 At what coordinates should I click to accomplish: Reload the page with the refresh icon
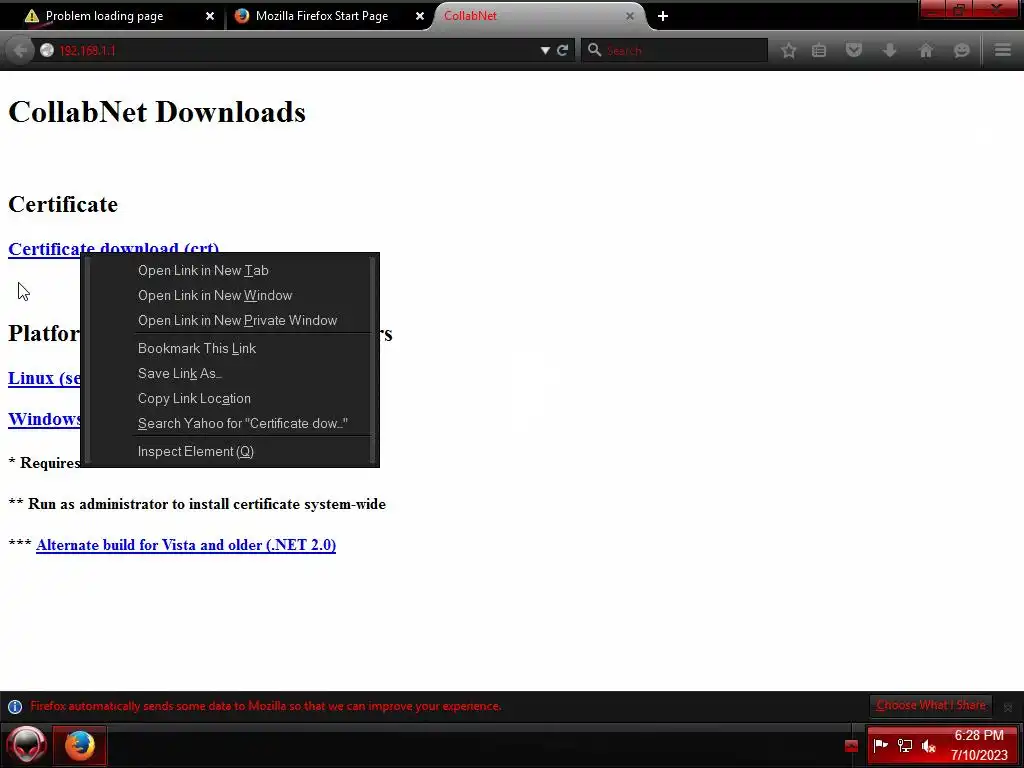[x=562, y=50]
